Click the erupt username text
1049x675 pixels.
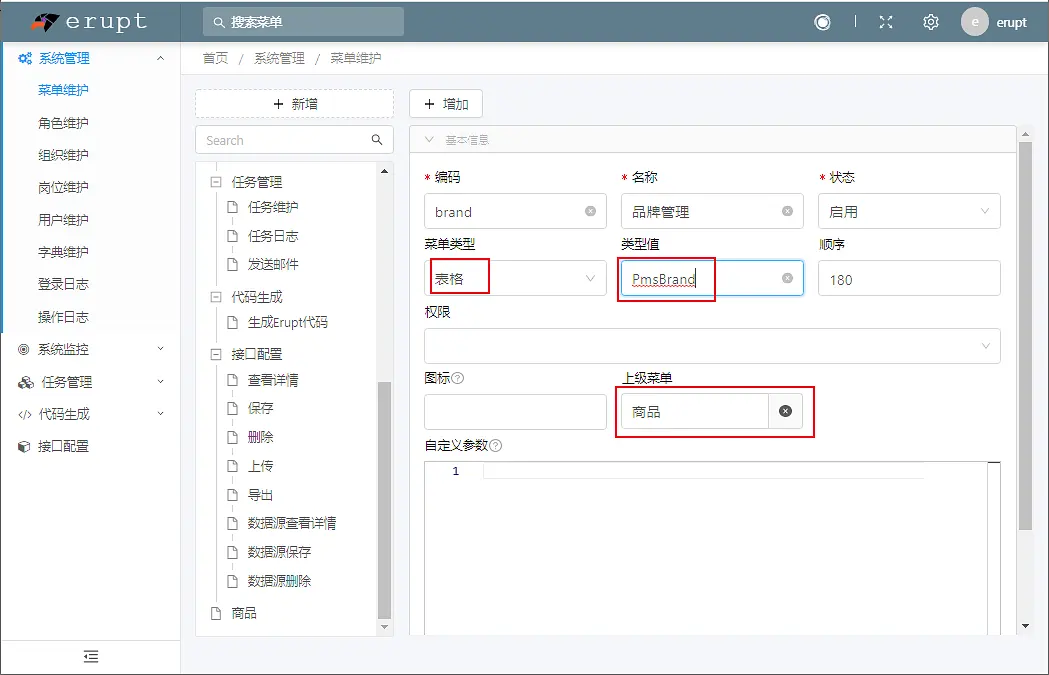[1012, 23]
